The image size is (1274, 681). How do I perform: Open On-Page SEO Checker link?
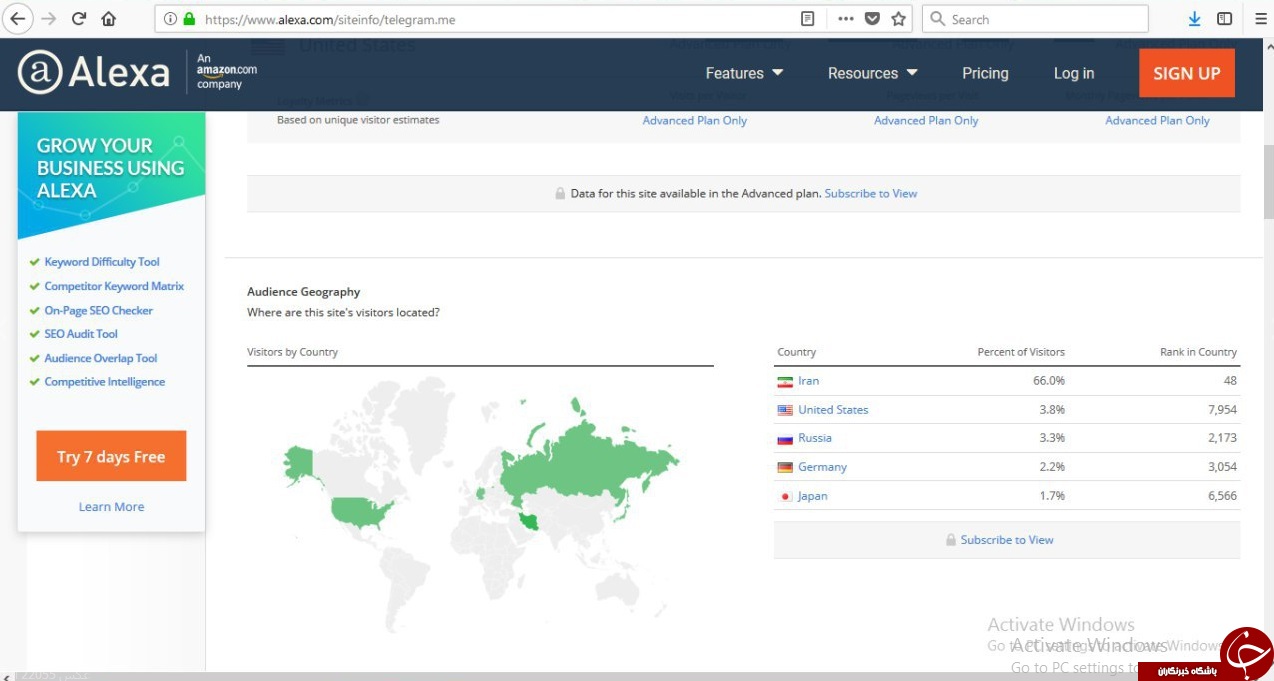98,310
